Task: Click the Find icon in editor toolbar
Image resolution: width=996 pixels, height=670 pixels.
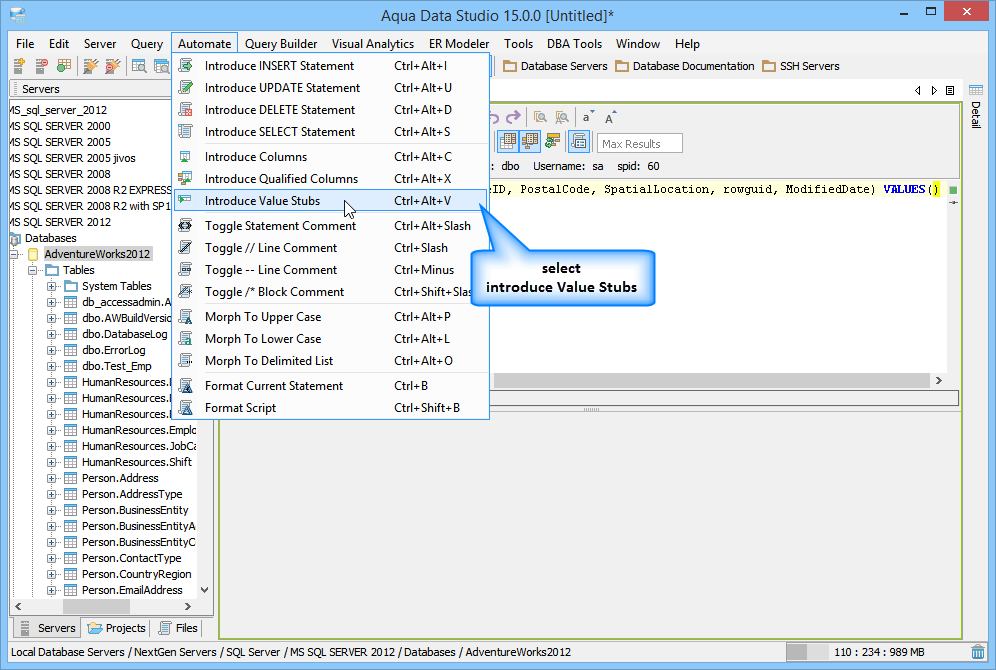Action: 541,117
